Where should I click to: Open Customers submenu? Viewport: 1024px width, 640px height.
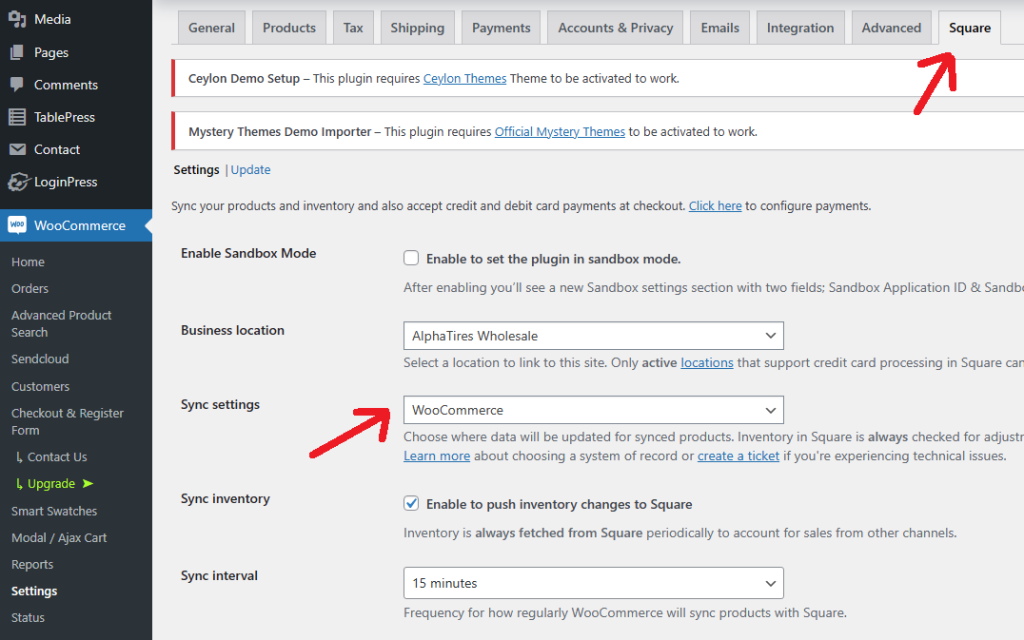pyautogui.click(x=40, y=387)
